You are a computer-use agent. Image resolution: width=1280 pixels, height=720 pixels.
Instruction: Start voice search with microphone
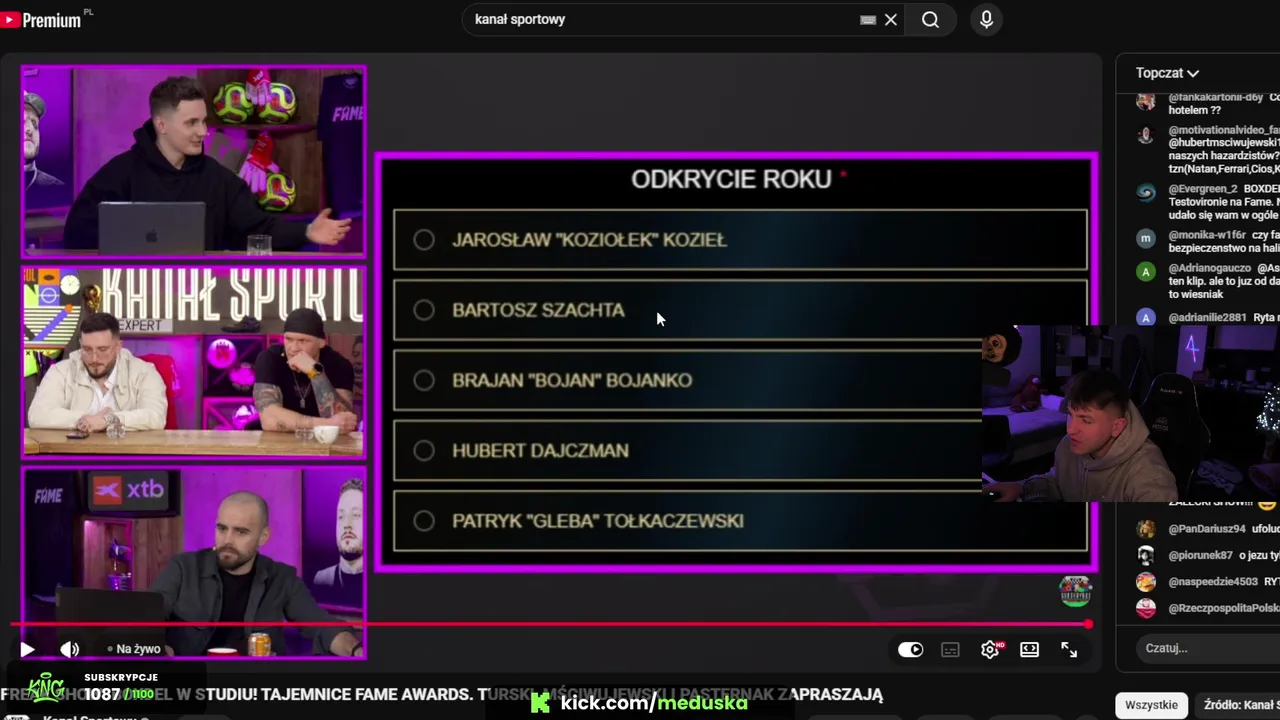(x=986, y=19)
